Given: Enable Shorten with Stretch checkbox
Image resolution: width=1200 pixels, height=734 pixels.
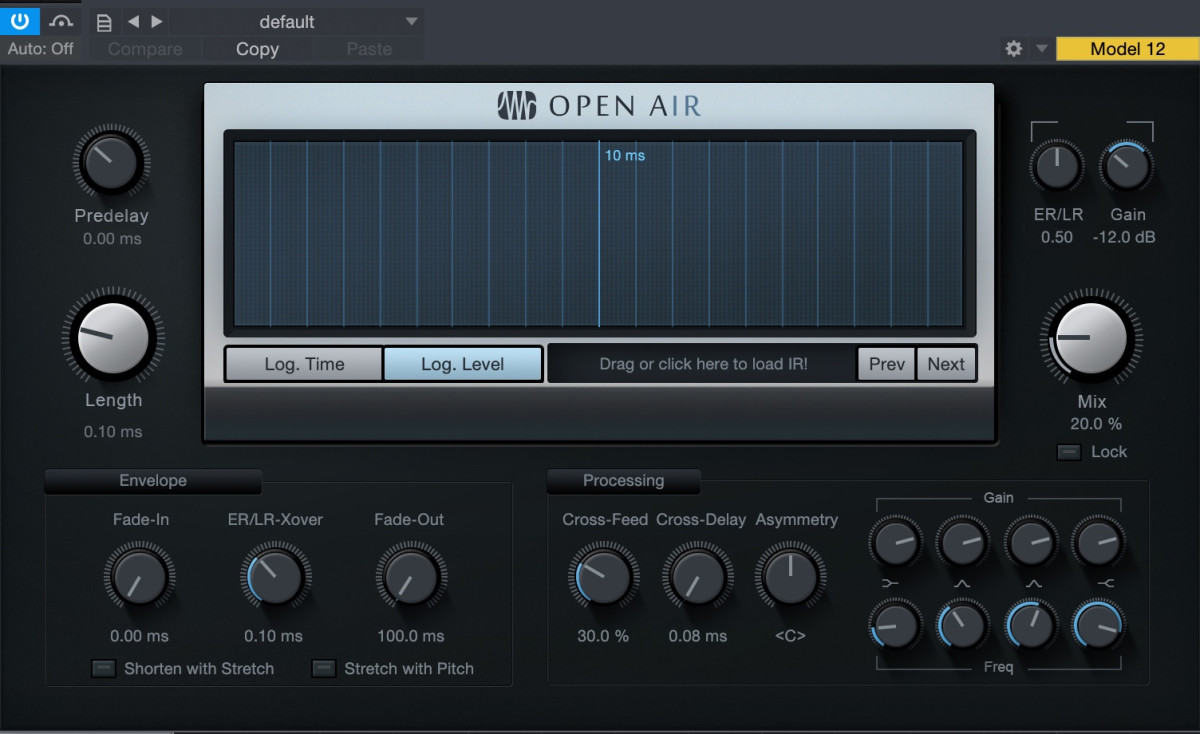Looking at the screenshot, I should pos(103,669).
